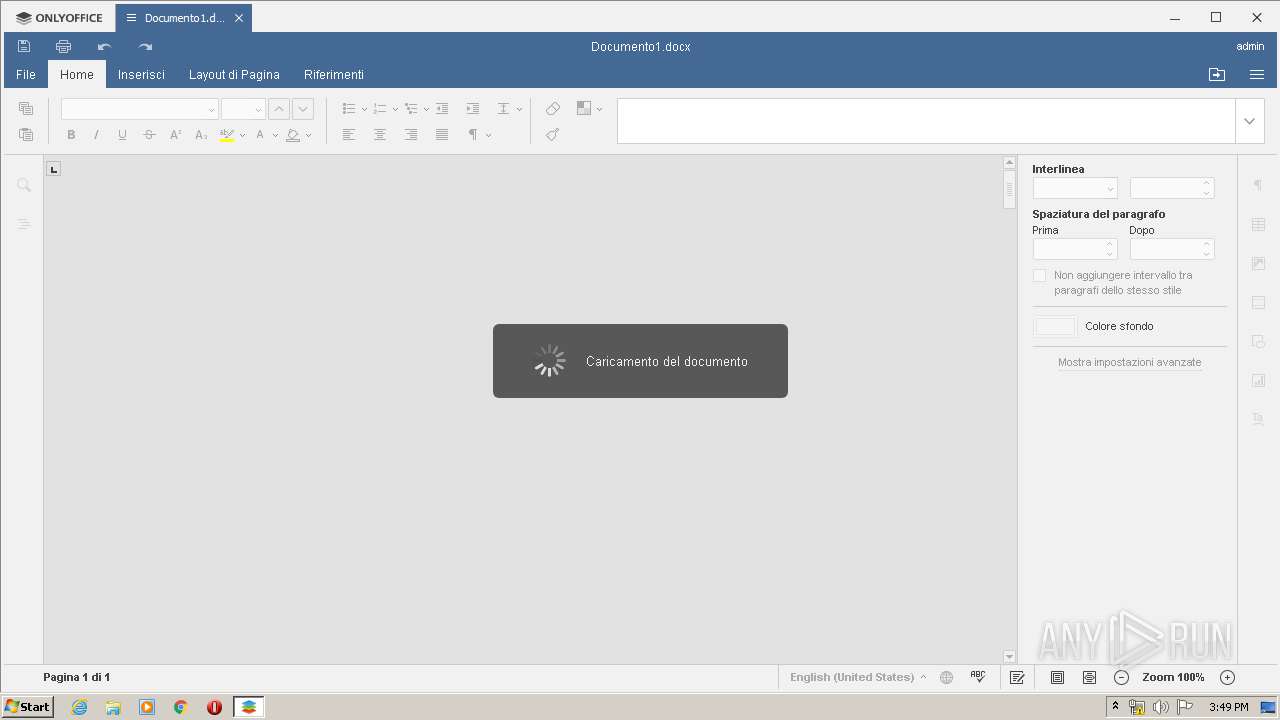Switch to the Inserisci tab
This screenshot has height=720, width=1280.
click(x=141, y=75)
